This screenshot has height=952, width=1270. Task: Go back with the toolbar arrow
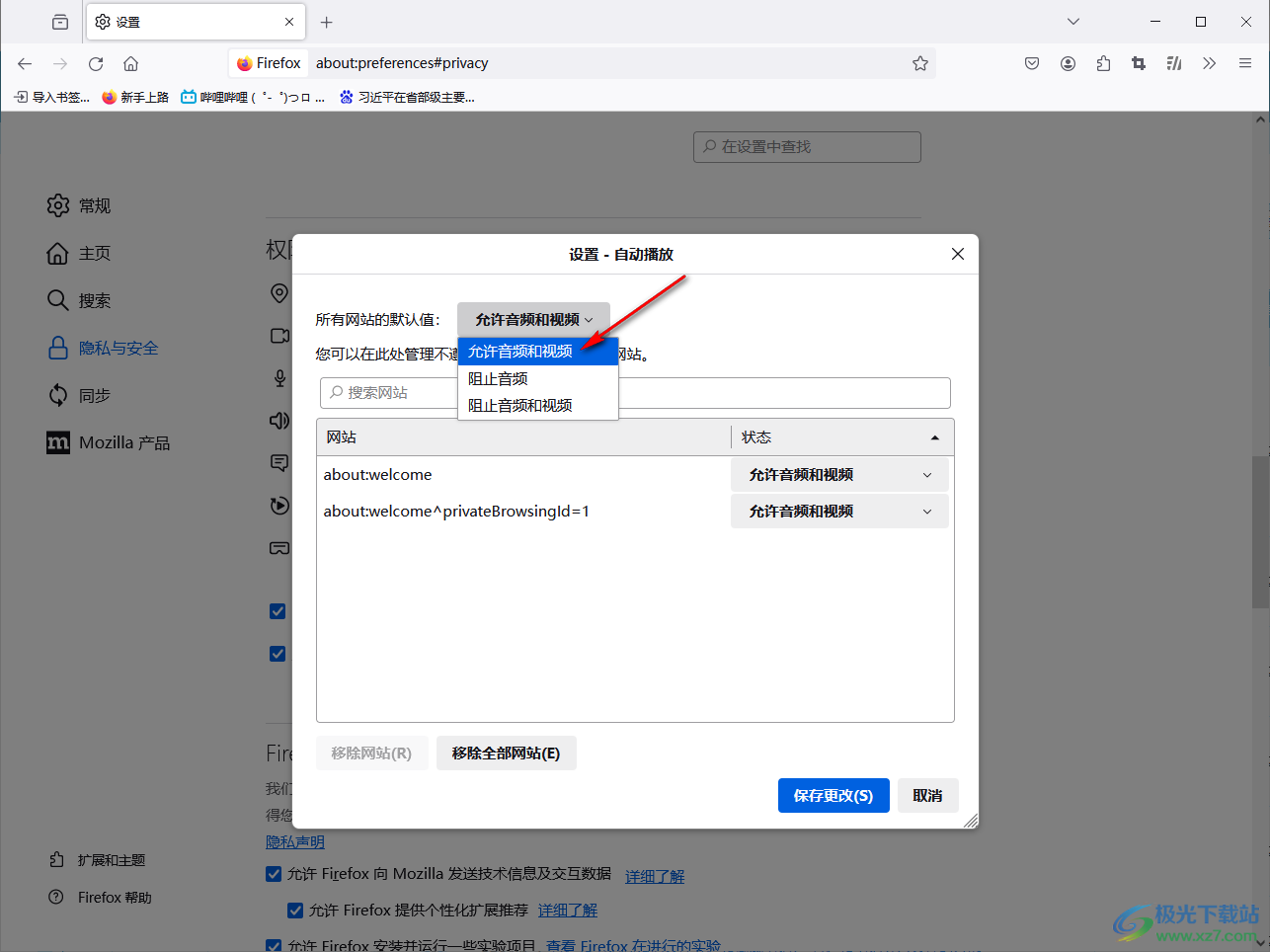pyautogui.click(x=25, y=63)
